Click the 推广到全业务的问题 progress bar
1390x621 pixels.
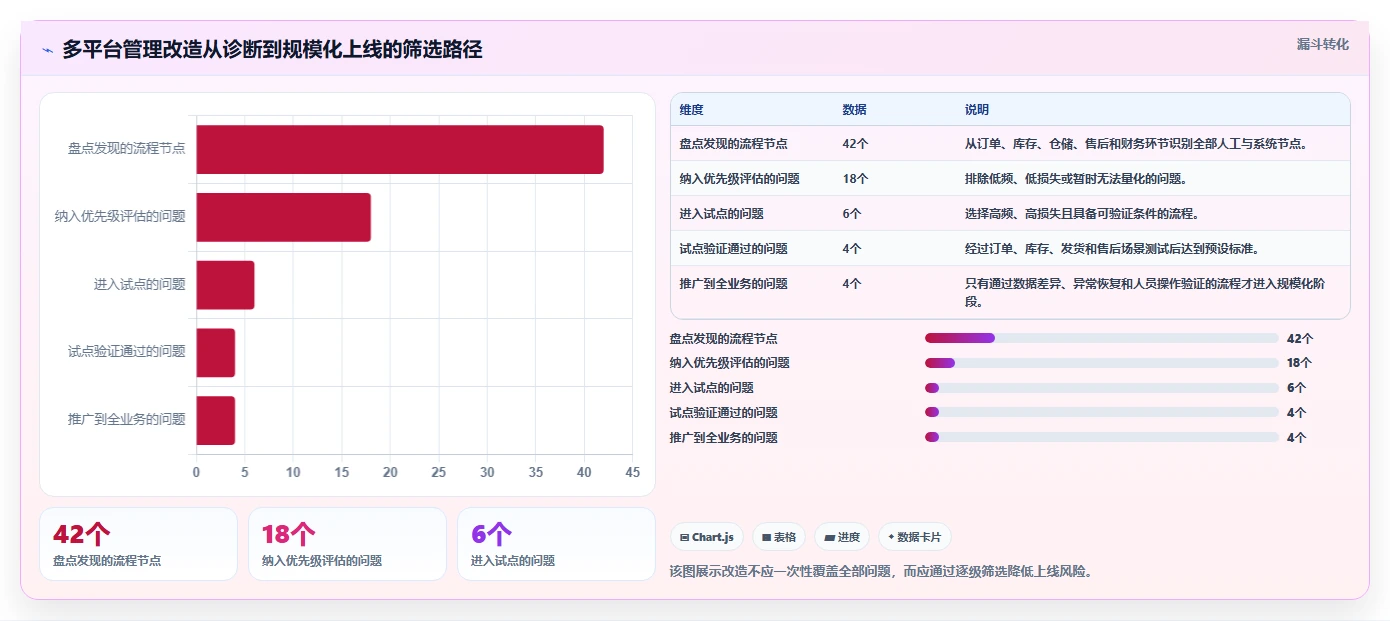(x=1102, y=437)
